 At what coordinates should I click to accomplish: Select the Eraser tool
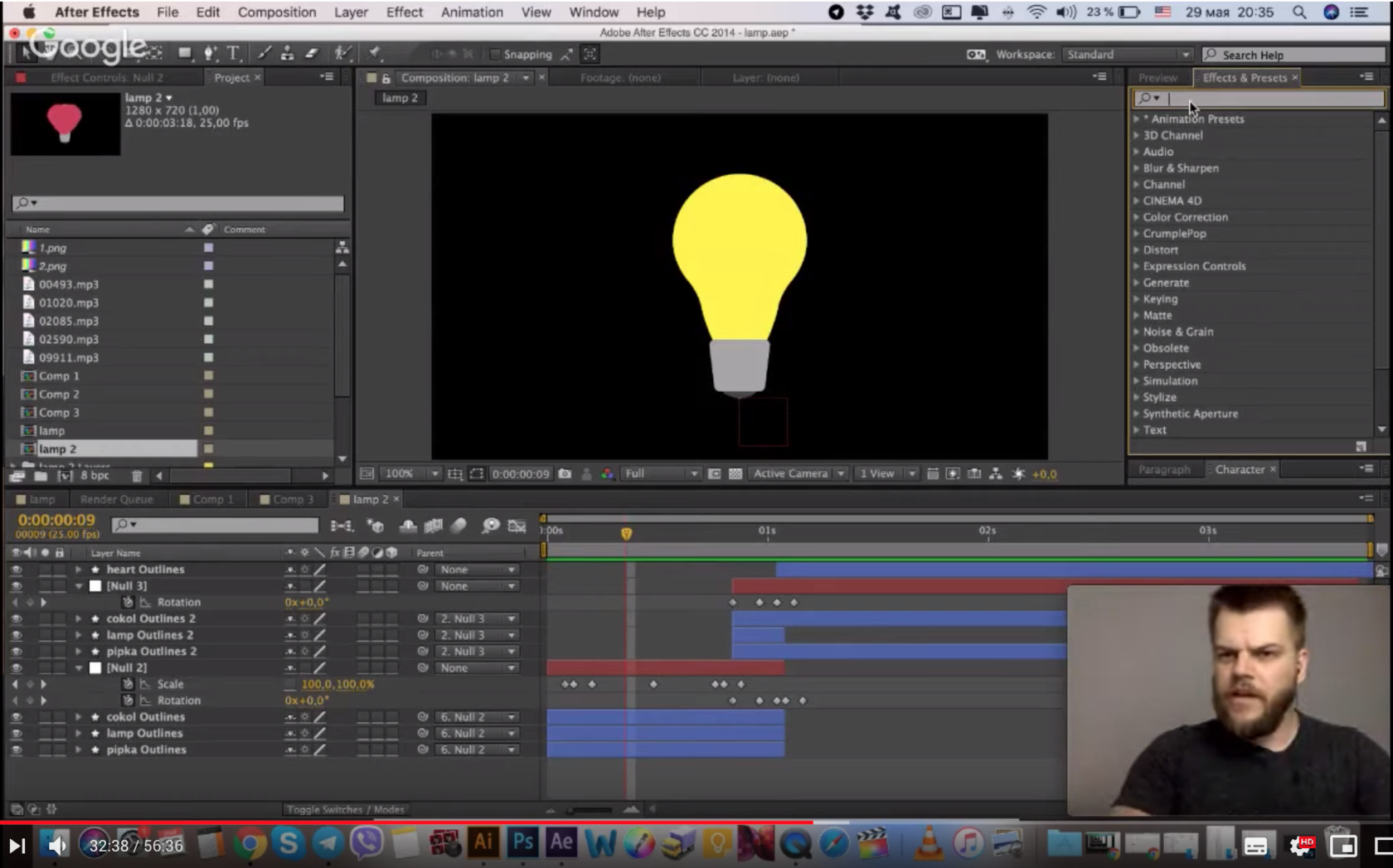(x=312, y=54)
